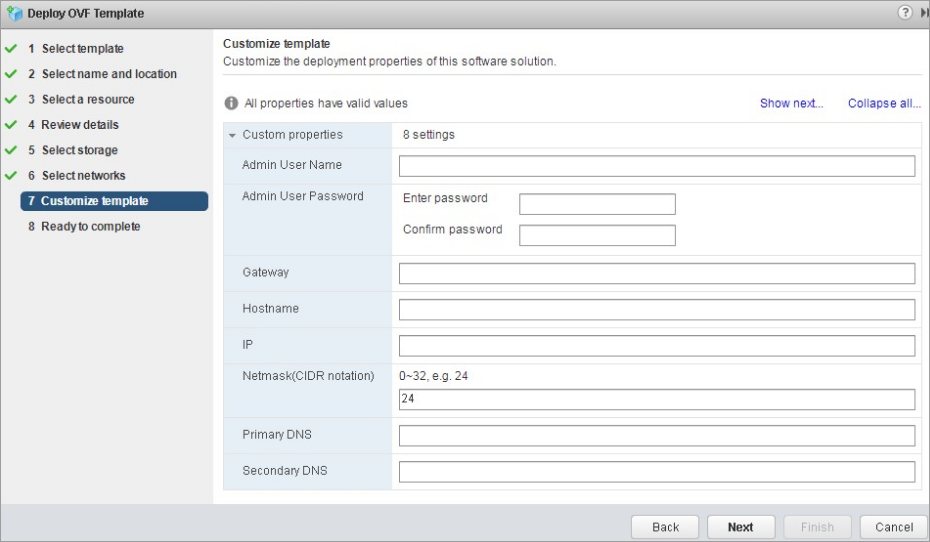
Task: Collapse the Custom properties section arrow
Action: tap(232, 135)
